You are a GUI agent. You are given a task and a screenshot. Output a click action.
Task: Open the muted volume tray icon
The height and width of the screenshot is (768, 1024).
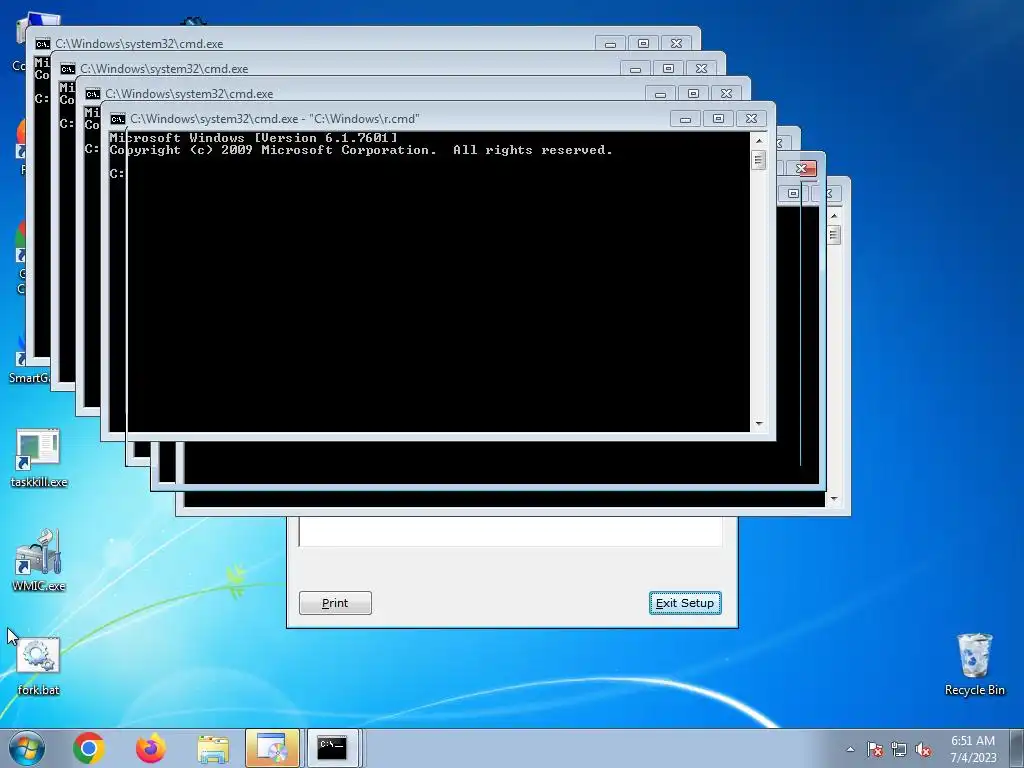point(922,749)
